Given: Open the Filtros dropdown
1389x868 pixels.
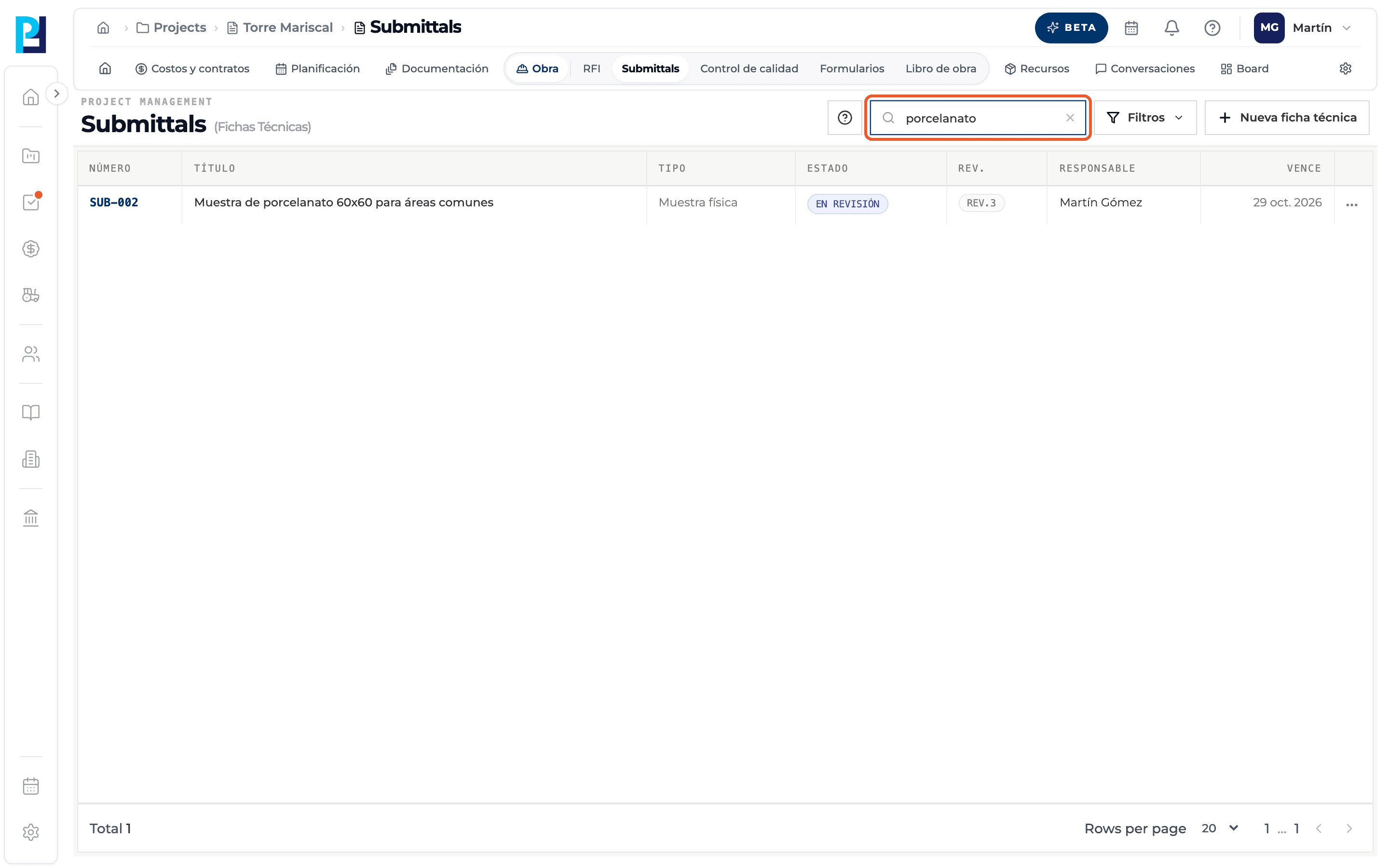Looking at the screenshot, I should click(1145, 118).
